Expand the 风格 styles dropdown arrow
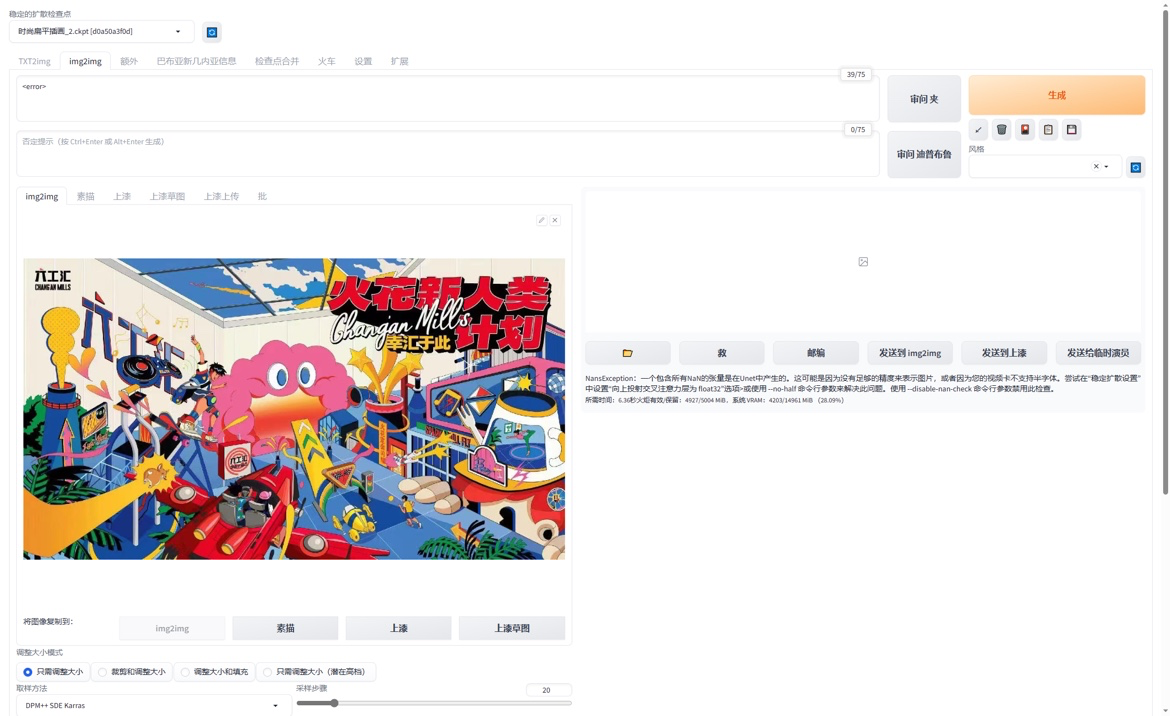Screen dimensions: 1170x716 tap(1107, 167)
